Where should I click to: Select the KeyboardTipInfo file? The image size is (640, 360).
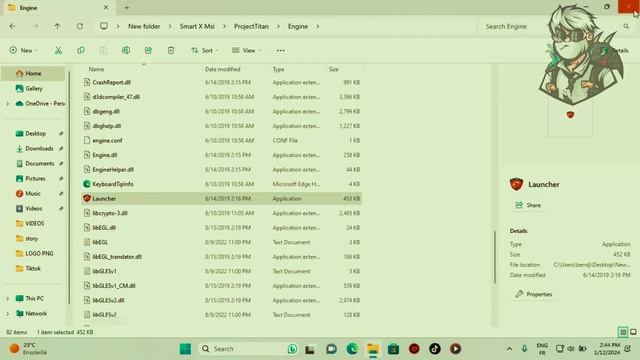[222, 184]
